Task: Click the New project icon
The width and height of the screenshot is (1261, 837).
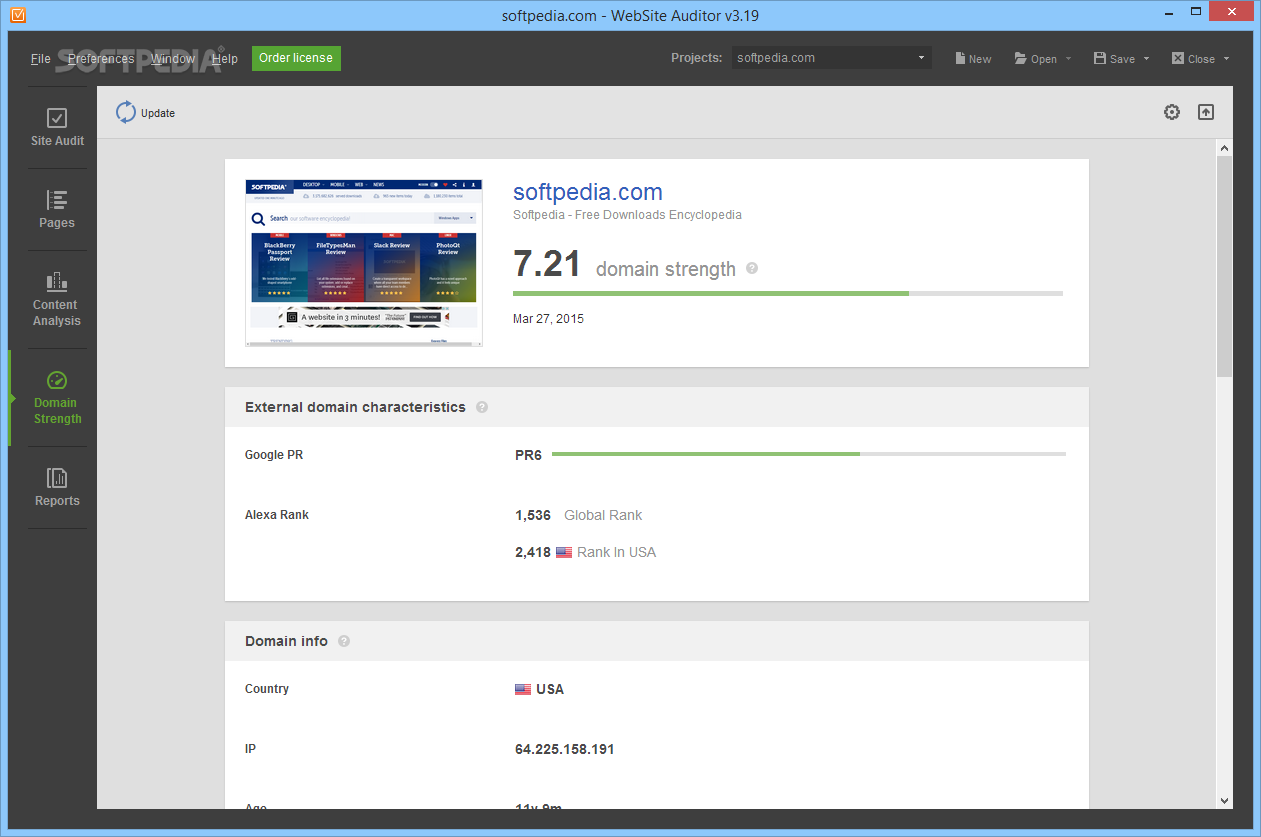Action: point(960,58)
